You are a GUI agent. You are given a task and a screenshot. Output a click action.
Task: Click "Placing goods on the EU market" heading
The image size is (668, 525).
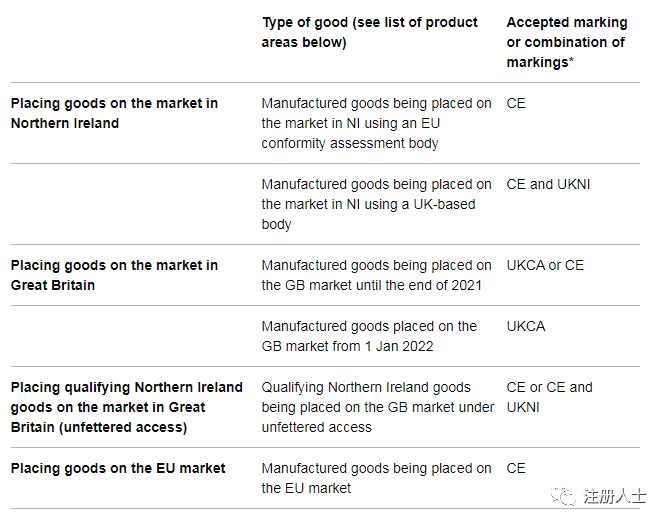click(x=118, y=468)
